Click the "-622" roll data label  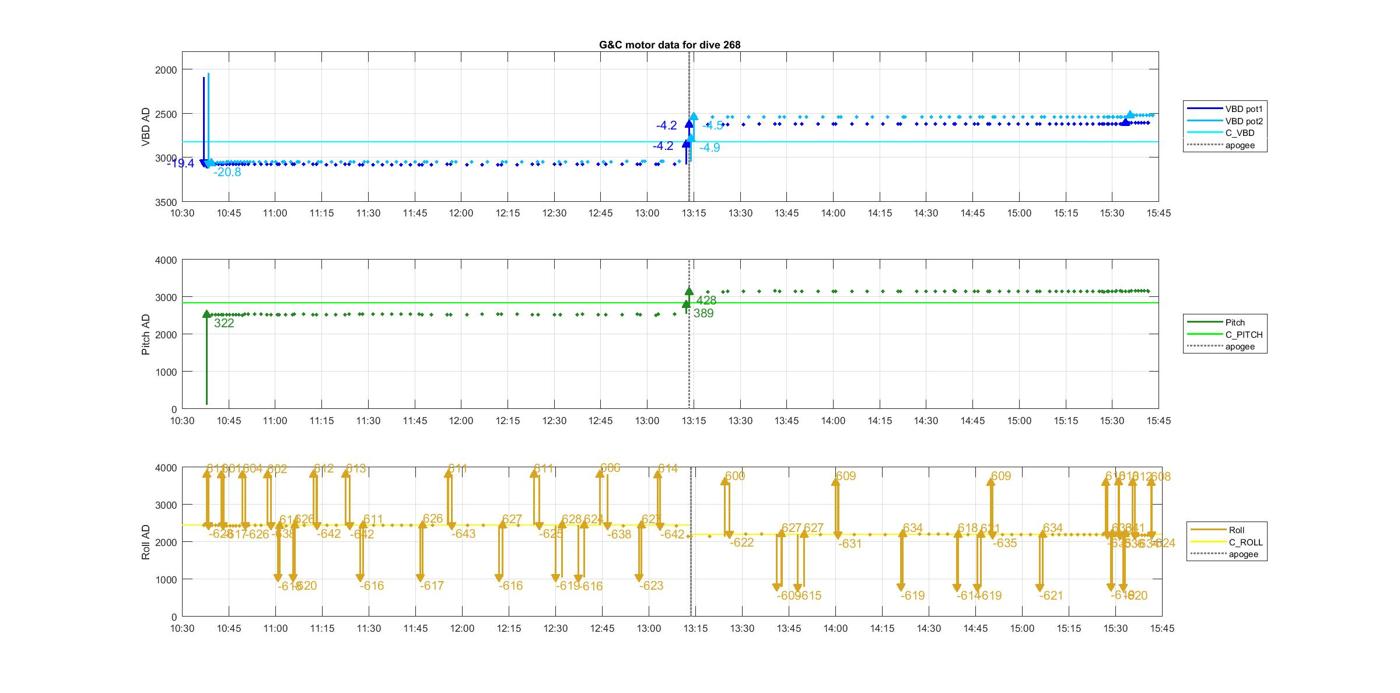click(x=741, y=543)
